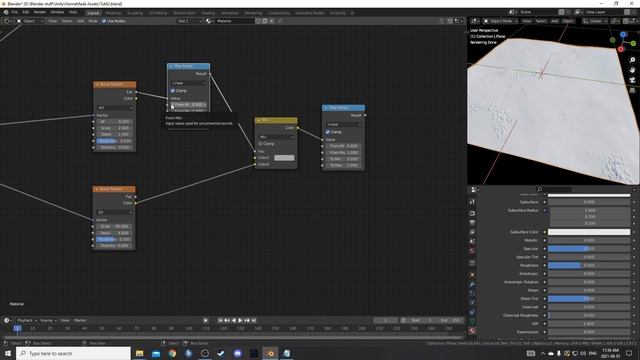
Task: Open 3D dropdown in lower Noise Texture node
Action: click(114, 212)
